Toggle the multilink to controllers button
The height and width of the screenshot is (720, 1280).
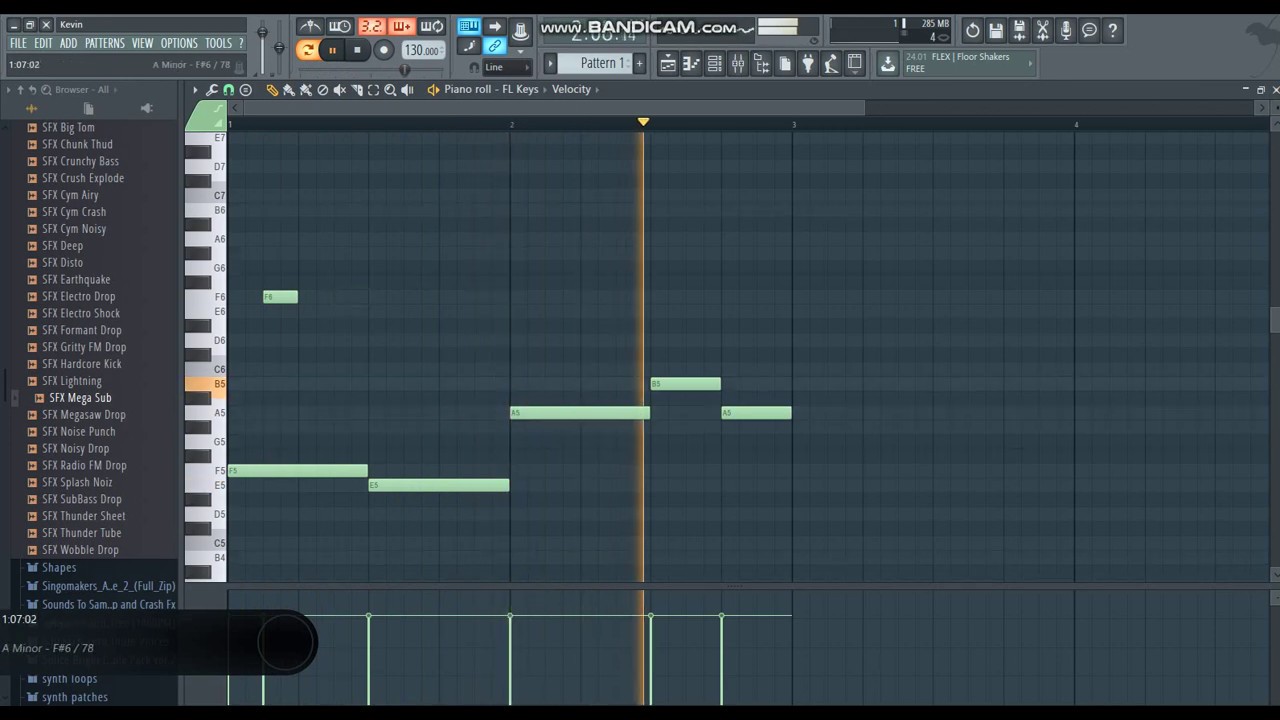click(x=495, y=46)
